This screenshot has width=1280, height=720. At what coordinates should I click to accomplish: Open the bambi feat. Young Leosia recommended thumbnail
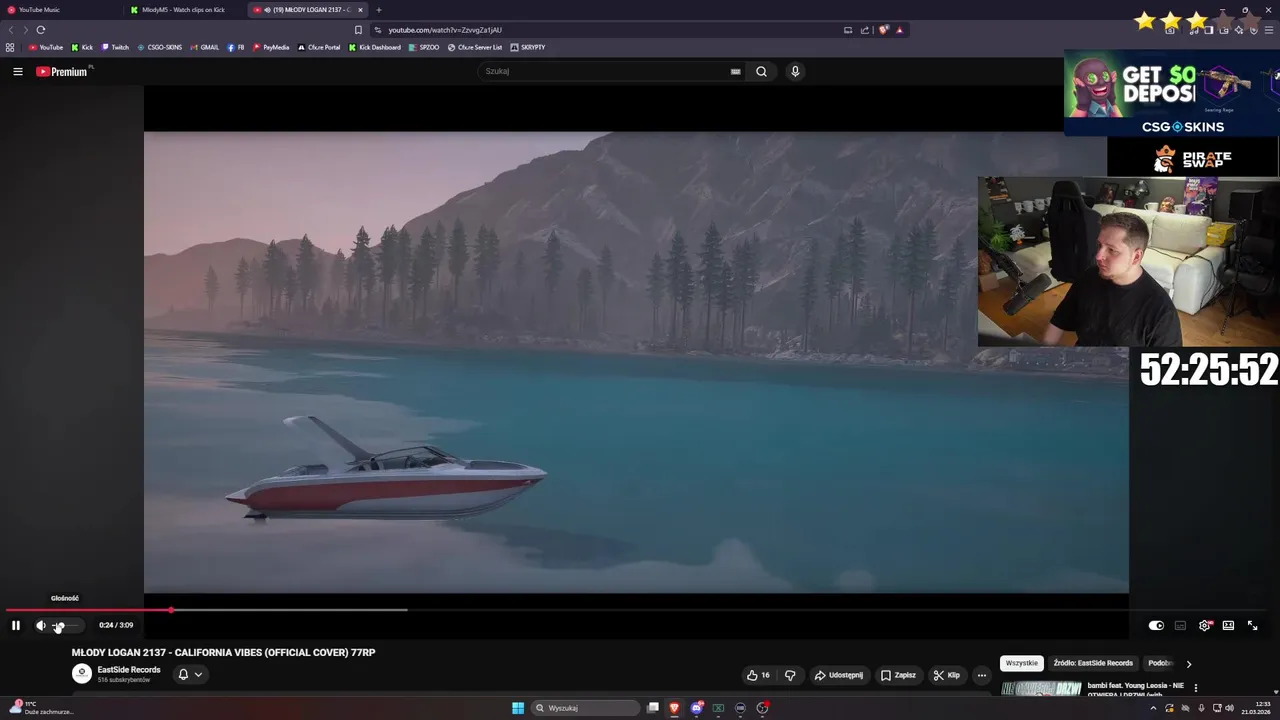tap(1041, 689)
